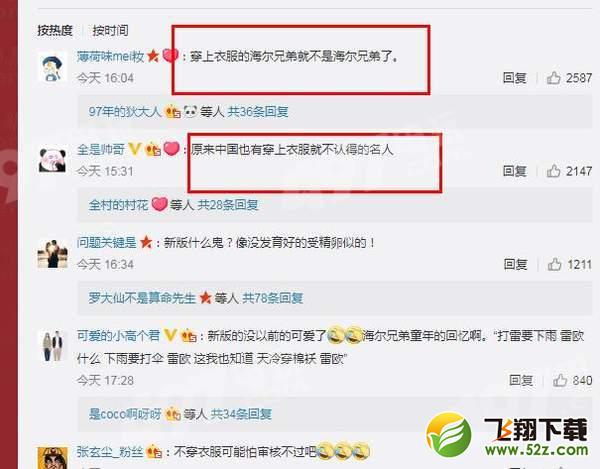Expand 共36条回复 replies
Screen dimensions: 600x469
click(258, 112)
